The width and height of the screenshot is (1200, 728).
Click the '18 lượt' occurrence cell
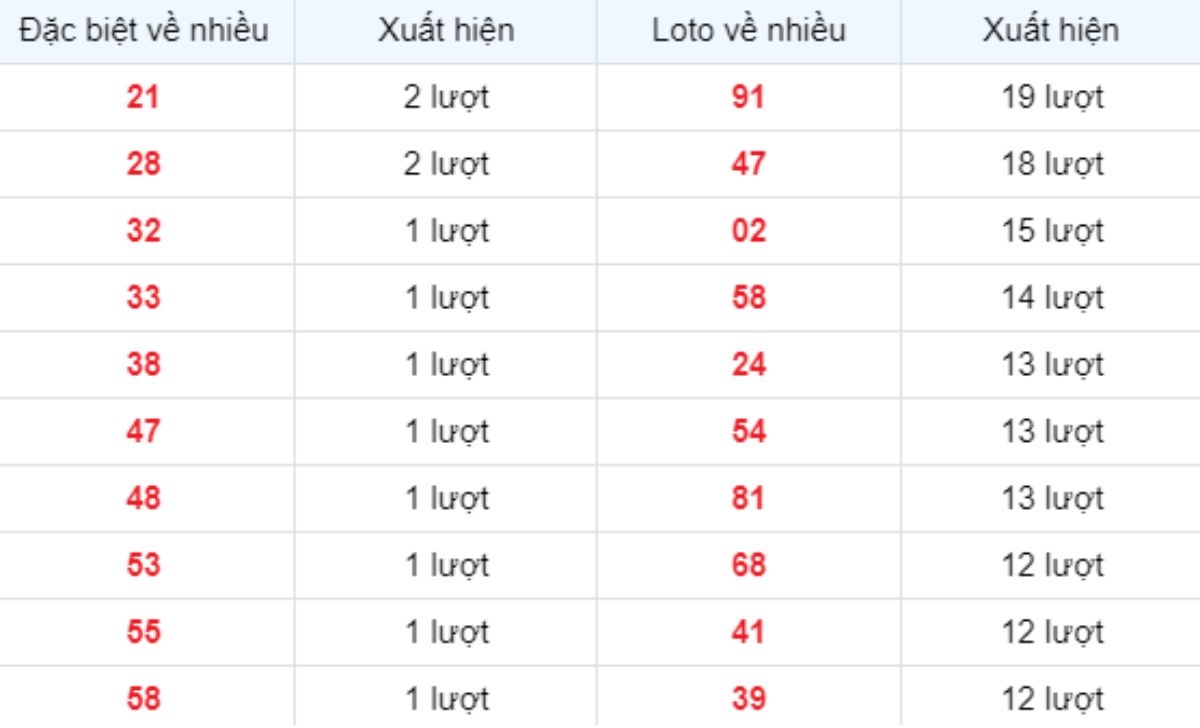point(1053,164)
